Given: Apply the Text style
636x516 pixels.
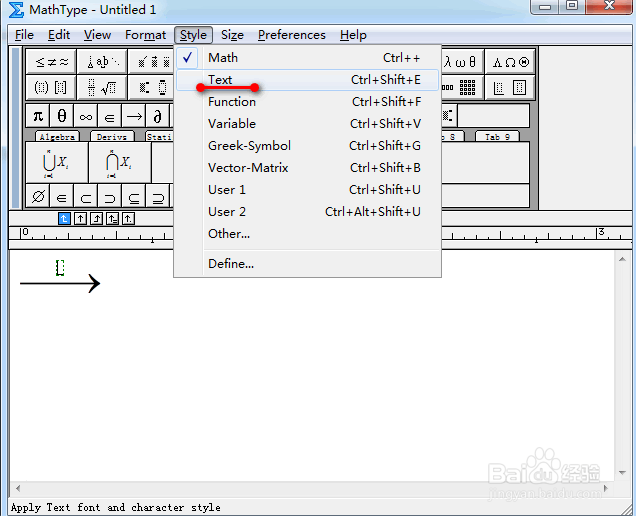Looking at the screenshot, I should (307, 80).
